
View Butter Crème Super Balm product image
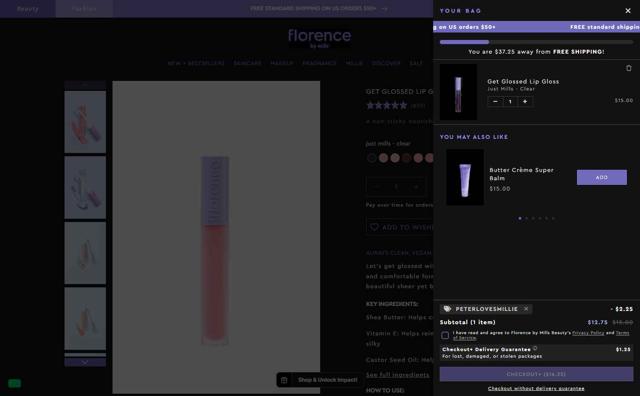(465, 177)
